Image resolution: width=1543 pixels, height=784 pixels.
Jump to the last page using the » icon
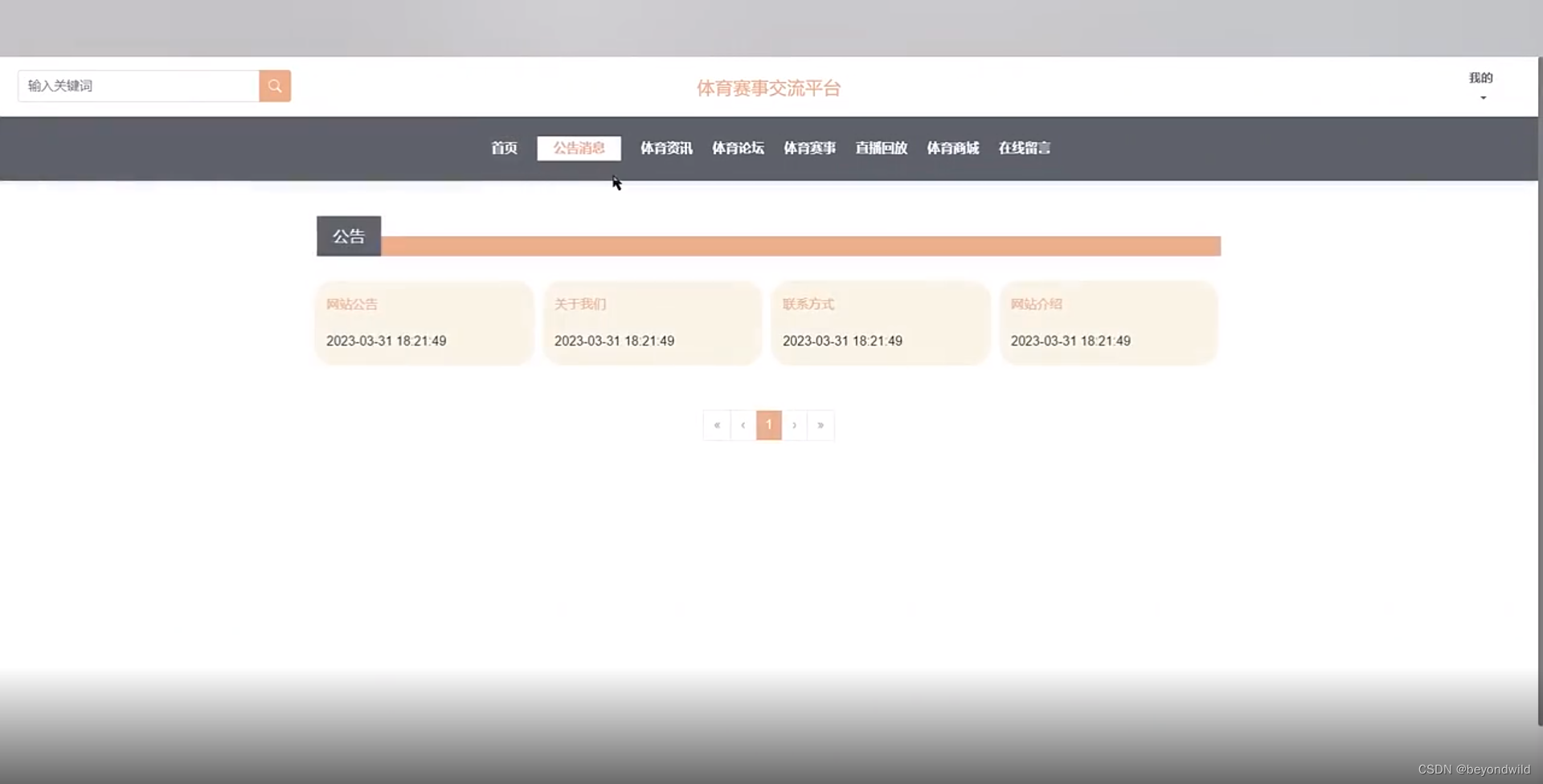[821, 425]
